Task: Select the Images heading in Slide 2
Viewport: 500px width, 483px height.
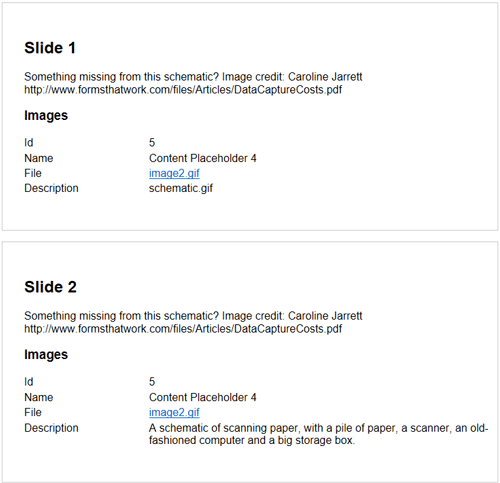Action: (x=46, y=354)
